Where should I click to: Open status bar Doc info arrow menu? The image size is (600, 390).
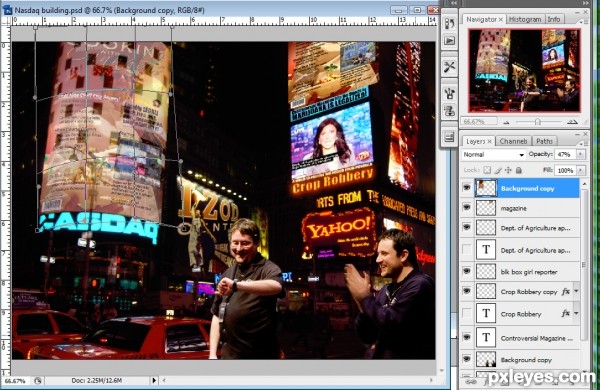tap(154, 380)
